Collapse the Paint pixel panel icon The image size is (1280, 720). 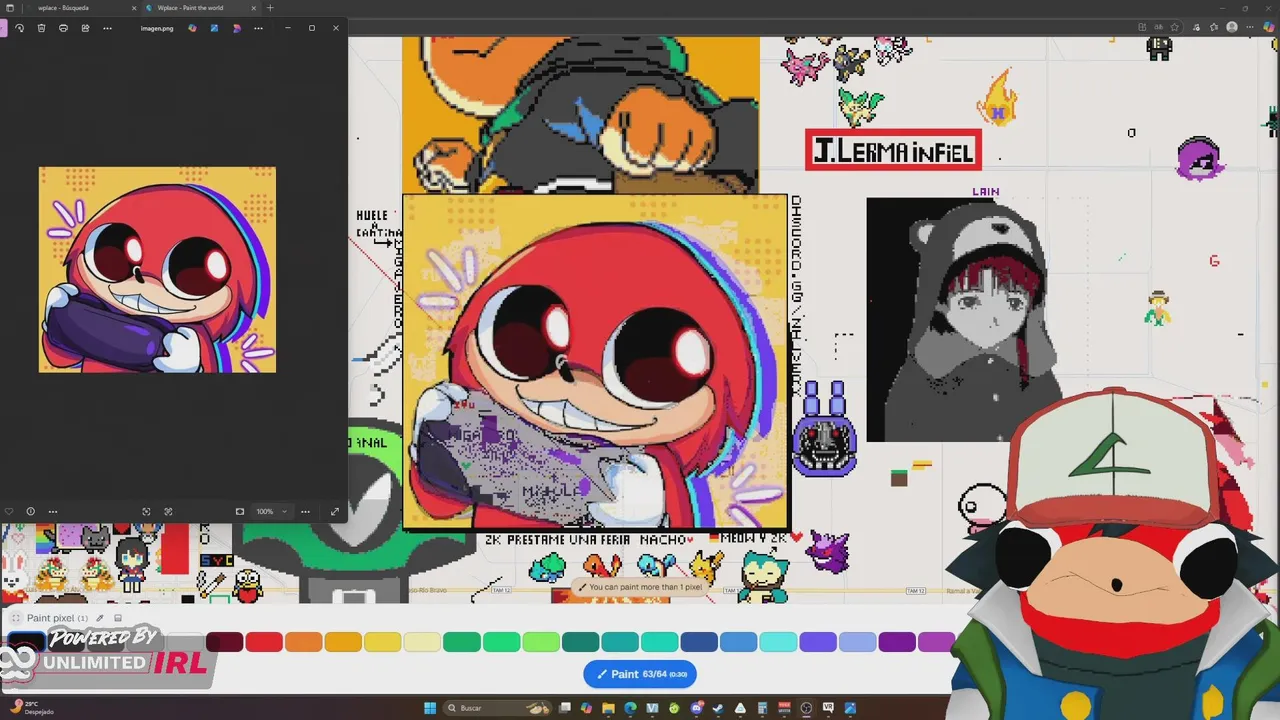pos(16,618)
